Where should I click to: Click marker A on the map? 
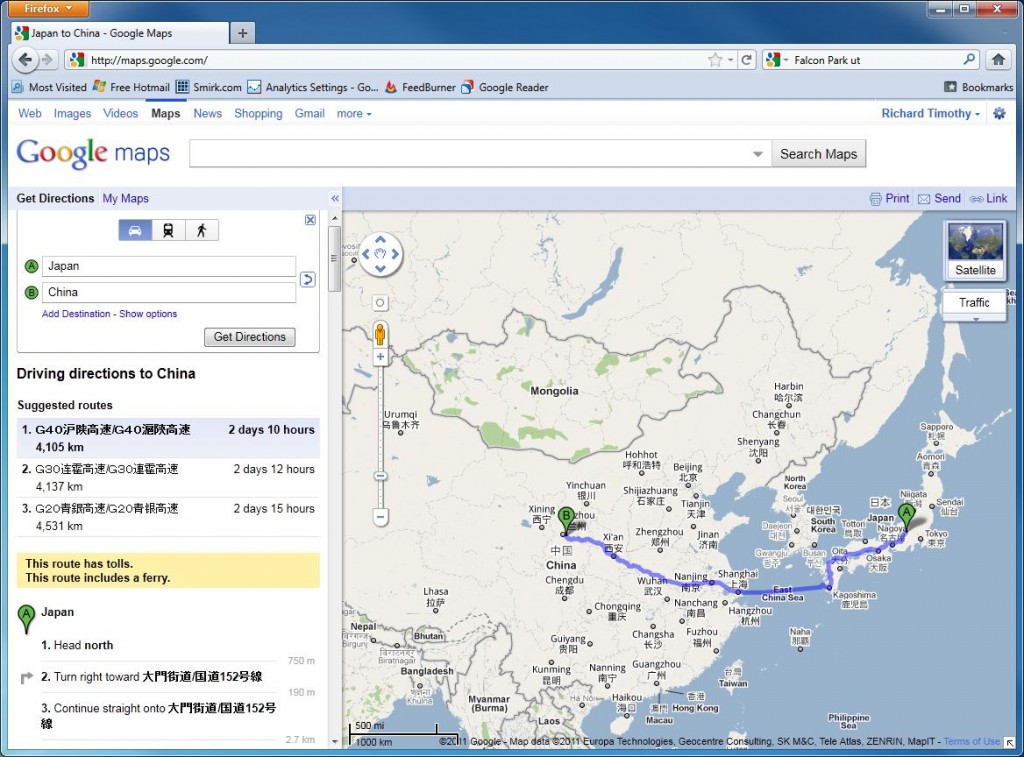coord(906,515)
